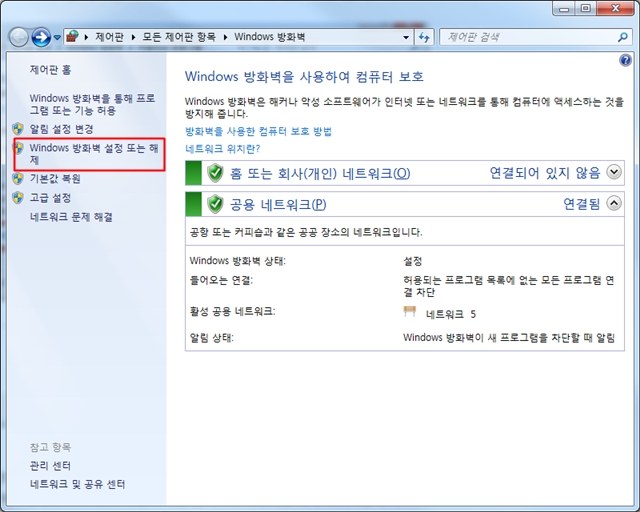Open the recent pages dropdown arrow
Image resolution: width=640 pixels, height=512 pixels.
pyautogui.click(x=57, y=38)
